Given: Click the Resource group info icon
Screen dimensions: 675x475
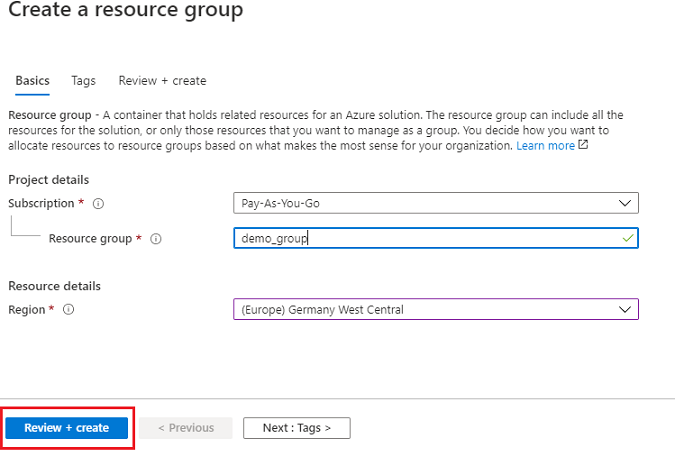Looking at the screenshot, I should pyautogui.click(x=155, y=239).
